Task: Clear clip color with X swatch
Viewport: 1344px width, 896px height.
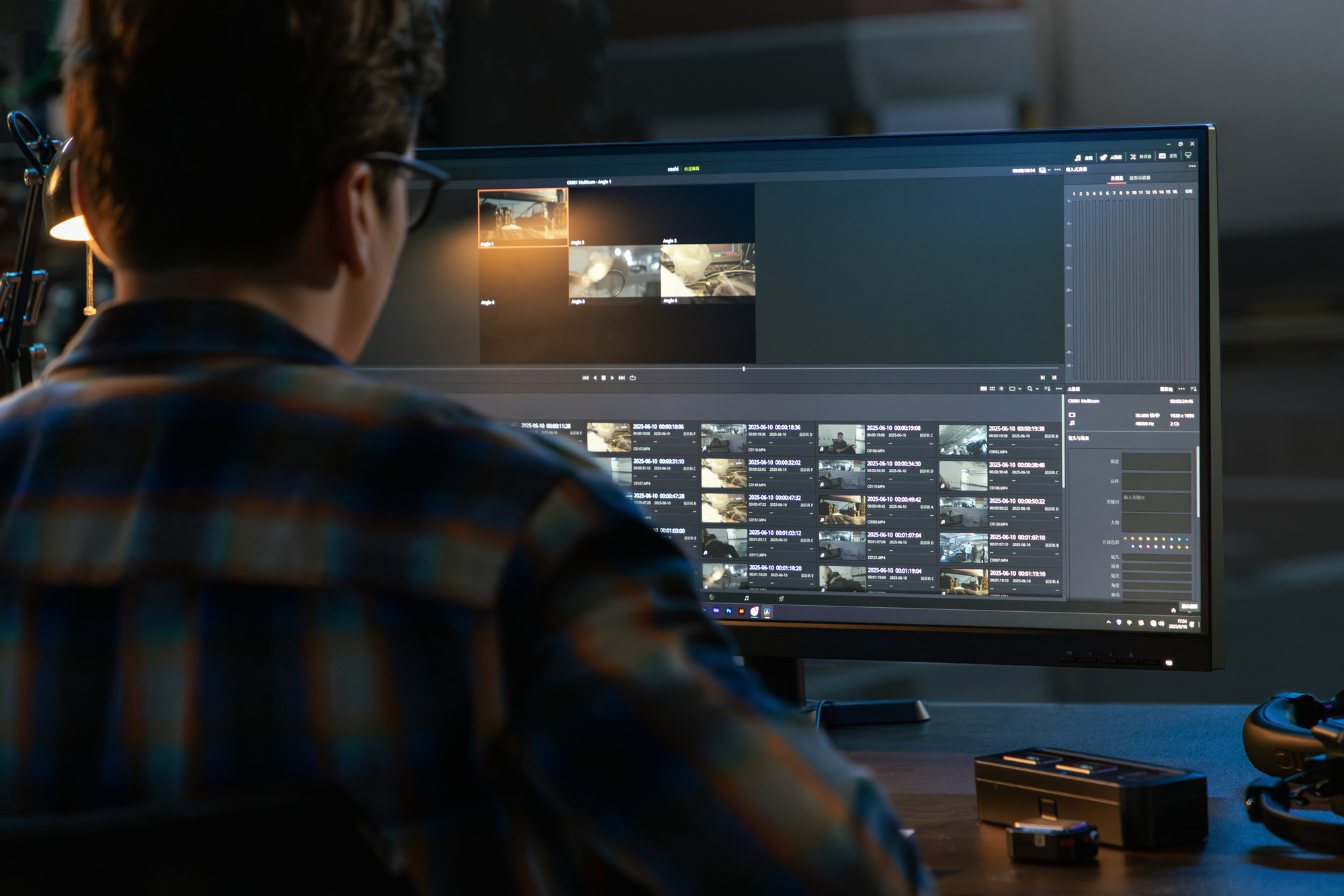Action: (1126, 539)
